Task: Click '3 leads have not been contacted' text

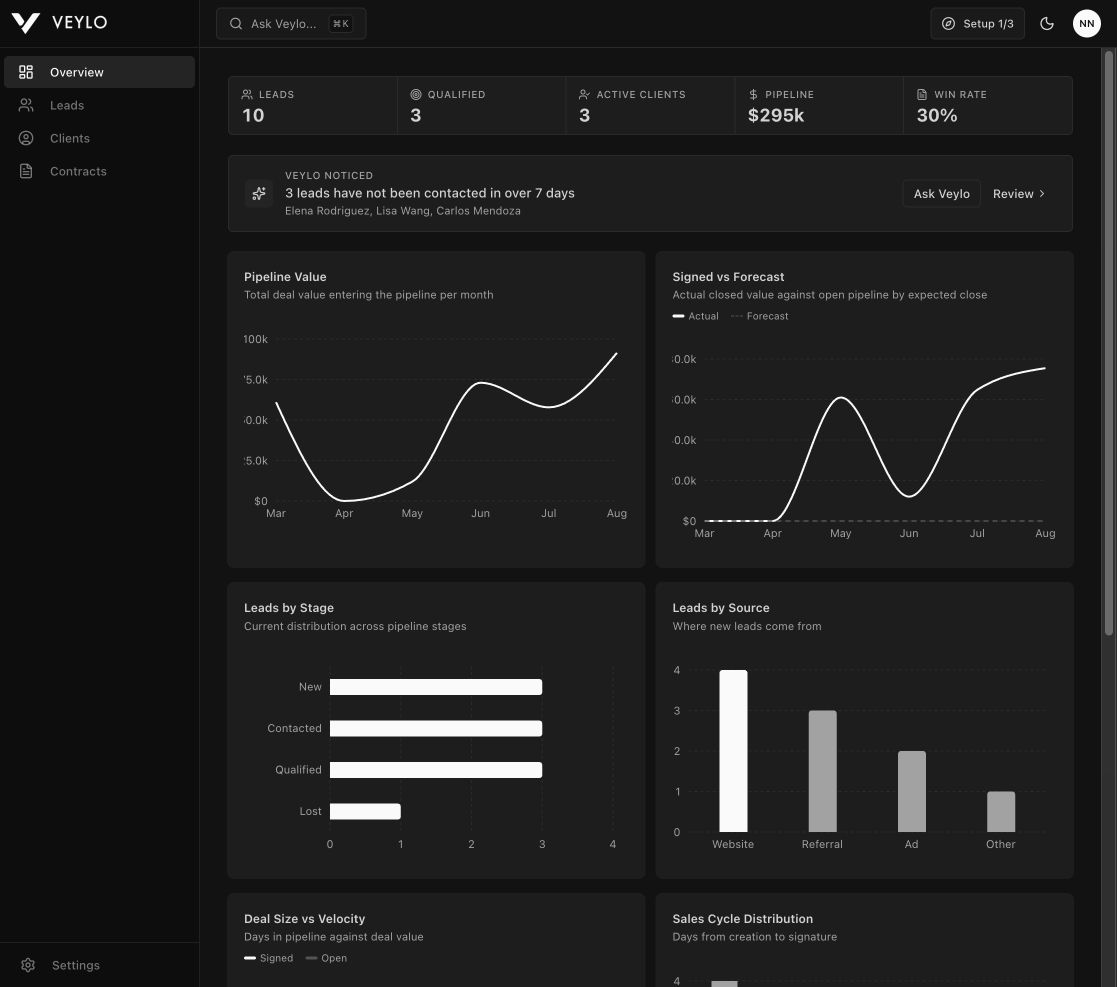Action: [x=430, y=193]
